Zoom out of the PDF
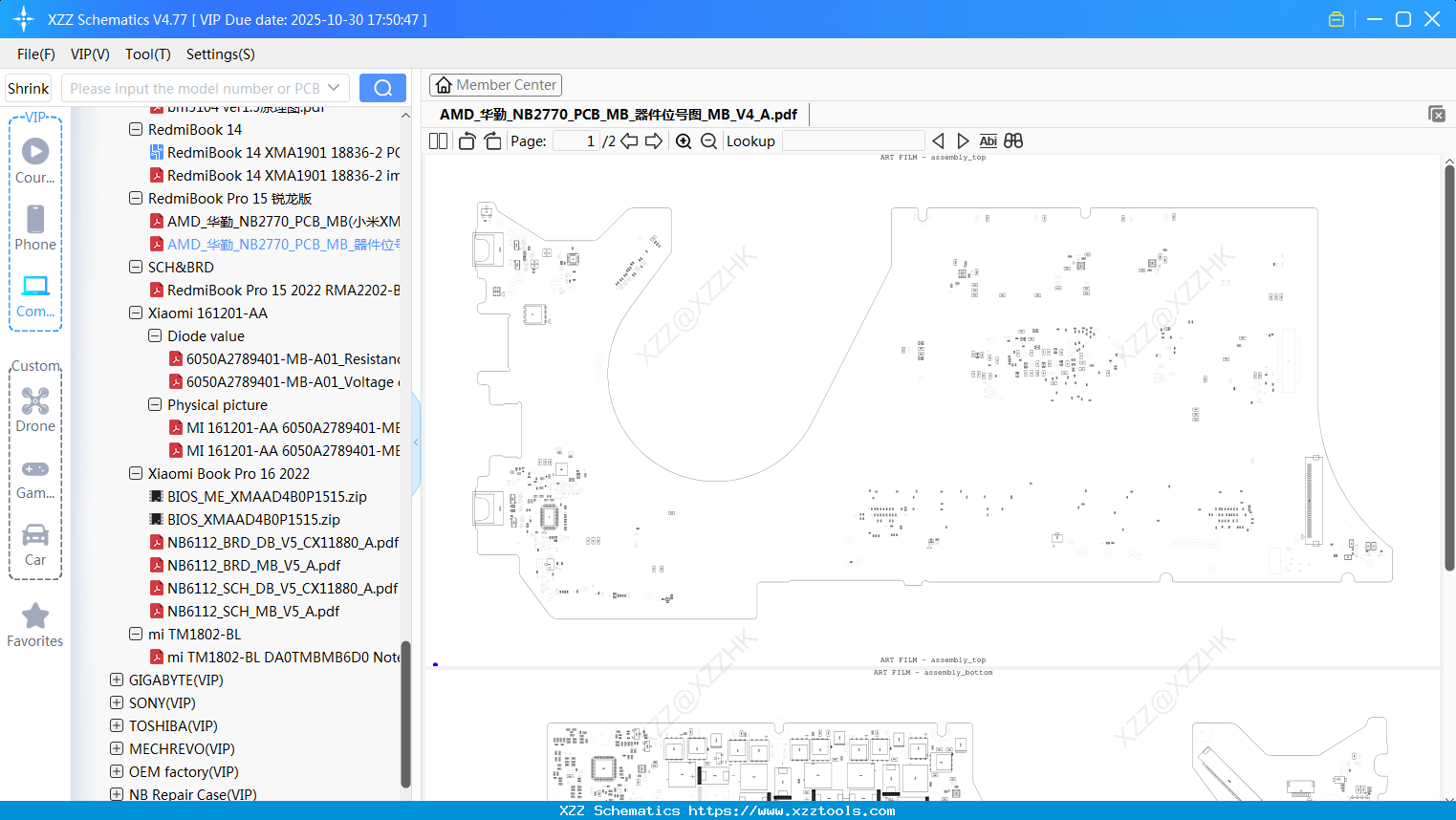This screenshot has height=820, width=1456. (x=708, y=141)
